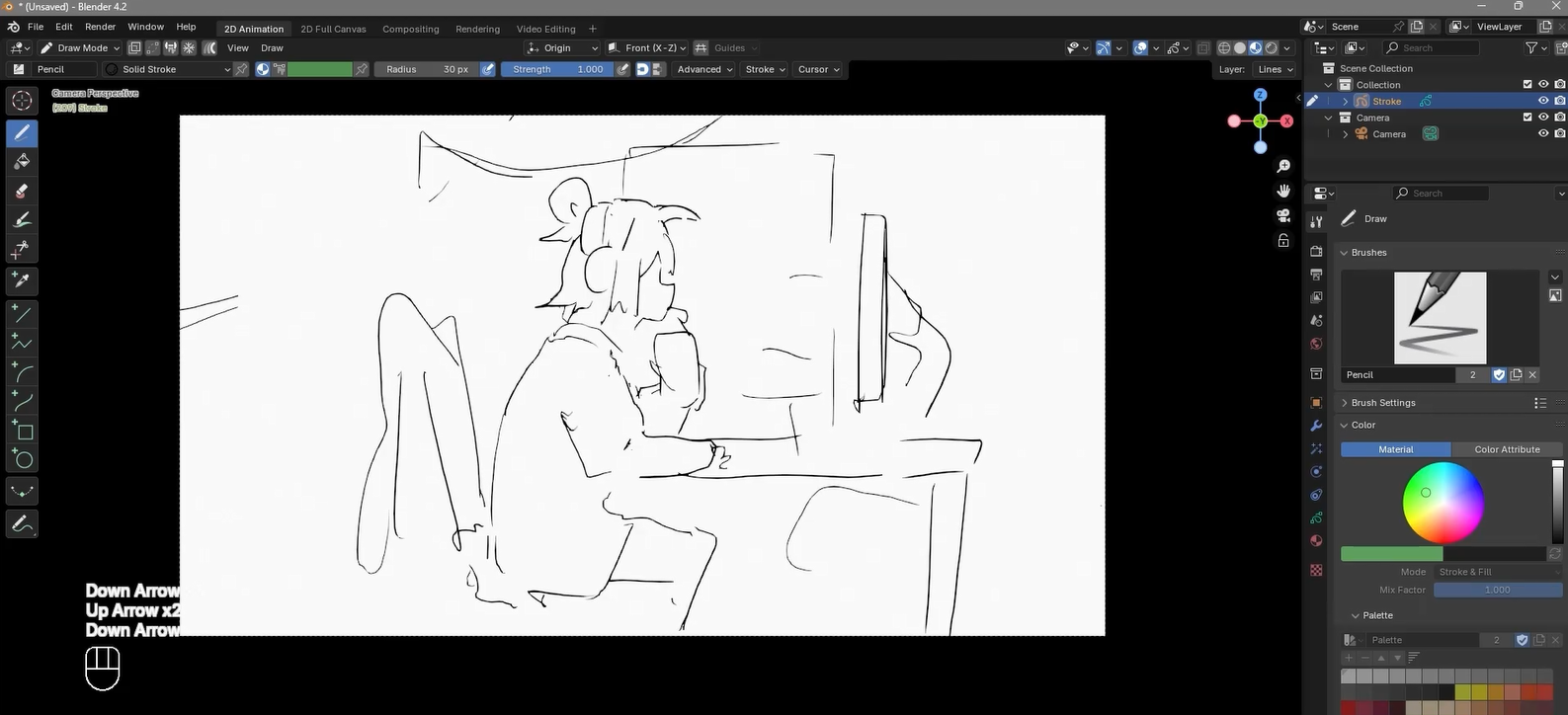Screen dimensions: 1568x715
Task: Hide the Stroke object in outliner
Action: [1543, 101]
